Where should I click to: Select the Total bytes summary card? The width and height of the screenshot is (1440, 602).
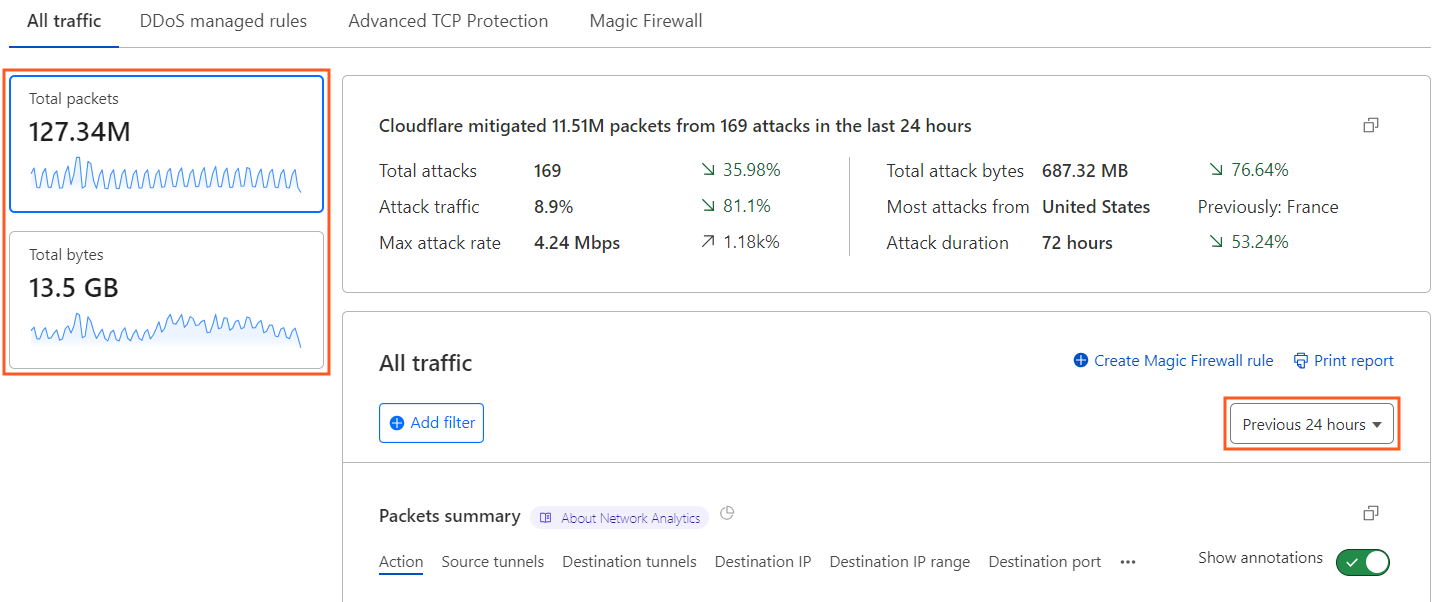tap(166, 300)
